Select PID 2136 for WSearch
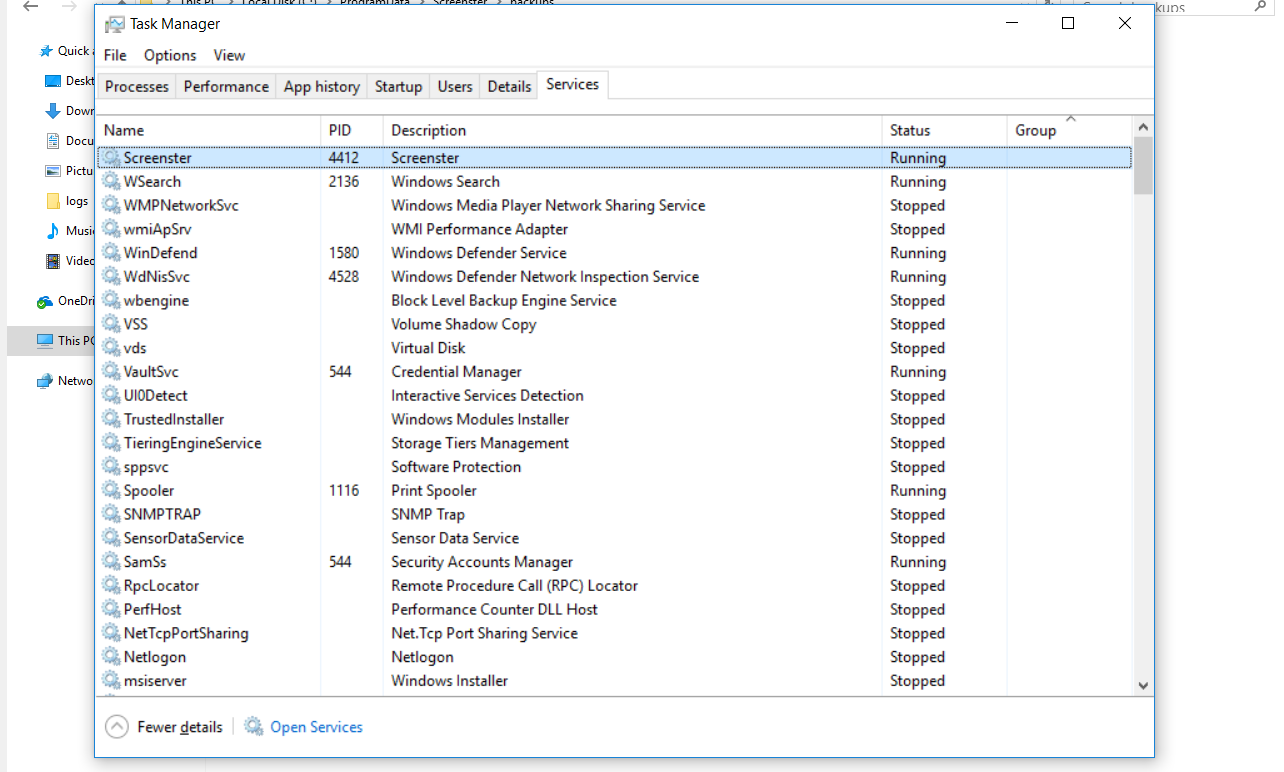The width and height of the screenshot is (1284, 772). tap(344, 181)
